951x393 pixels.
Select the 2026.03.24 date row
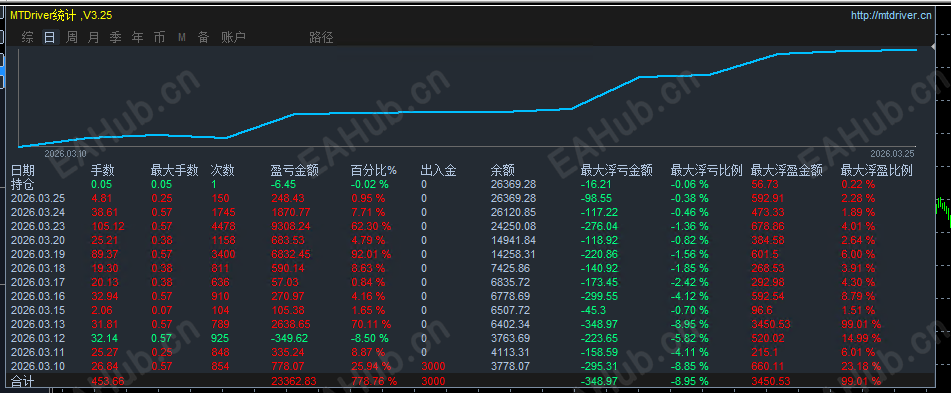[38, 212]
